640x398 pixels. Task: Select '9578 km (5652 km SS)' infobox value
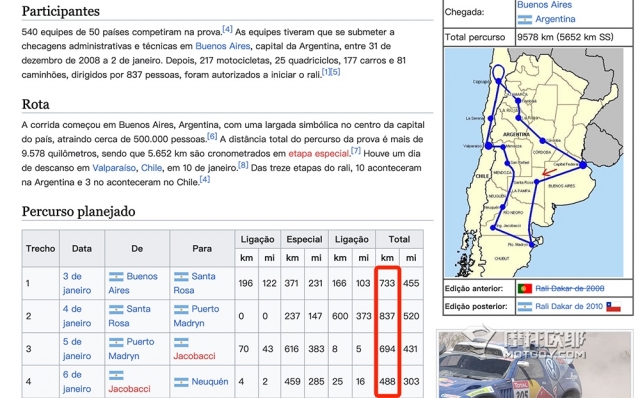(x=565, y=37)
